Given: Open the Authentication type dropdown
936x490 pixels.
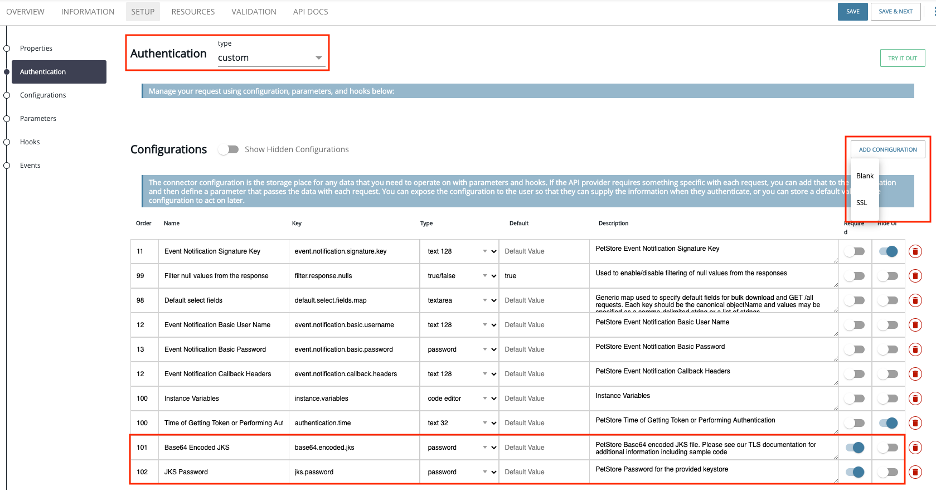Looking at the screenshot, I should pos(270,58).
